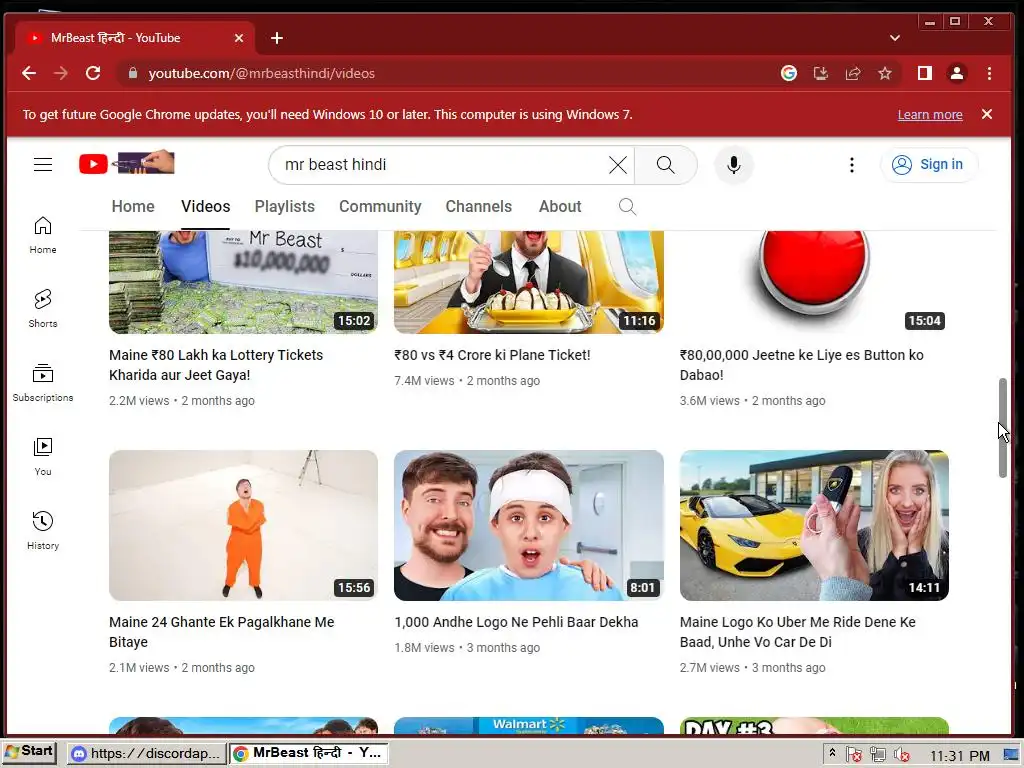Search within channel using magnifier icon

tap(627, 207)
